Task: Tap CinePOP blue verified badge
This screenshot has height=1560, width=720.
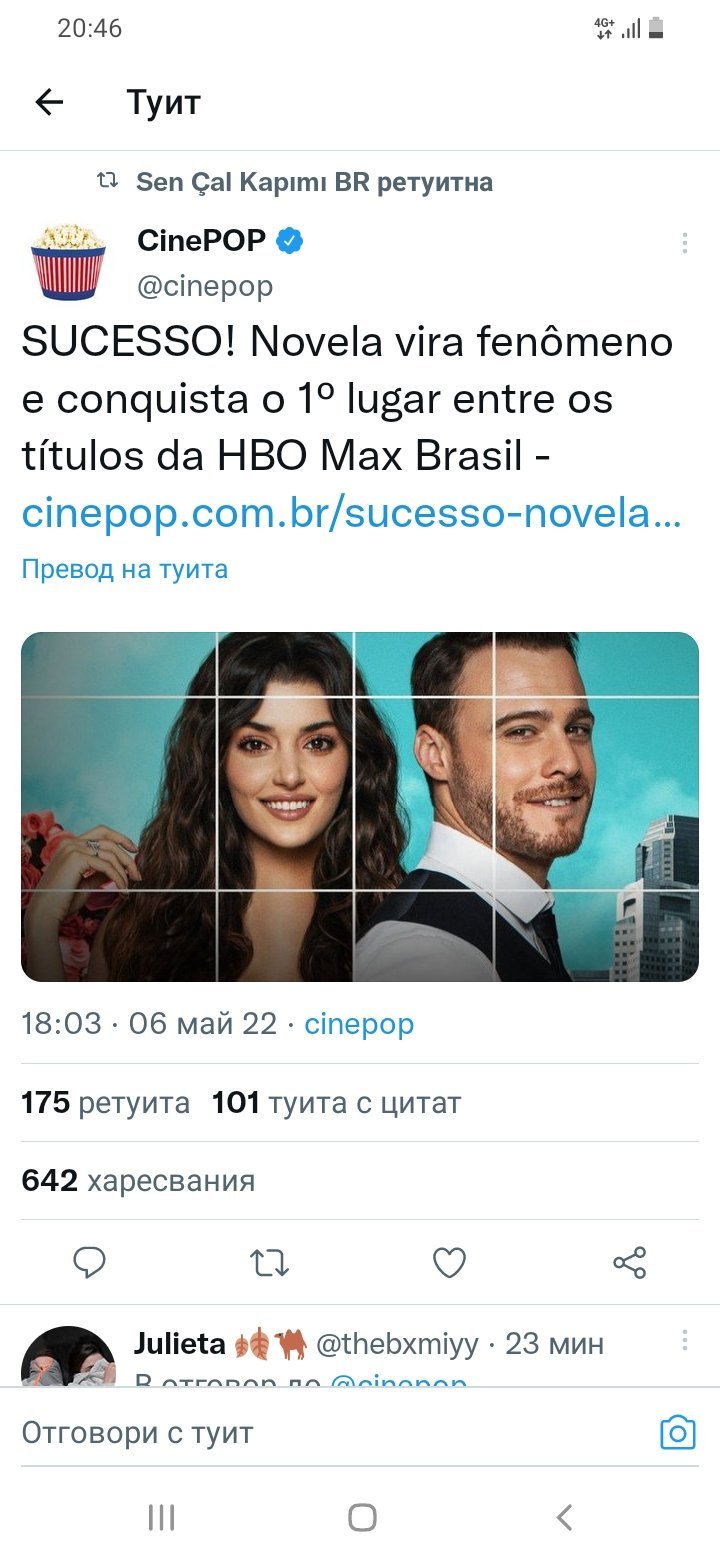Action: point(290,241)
